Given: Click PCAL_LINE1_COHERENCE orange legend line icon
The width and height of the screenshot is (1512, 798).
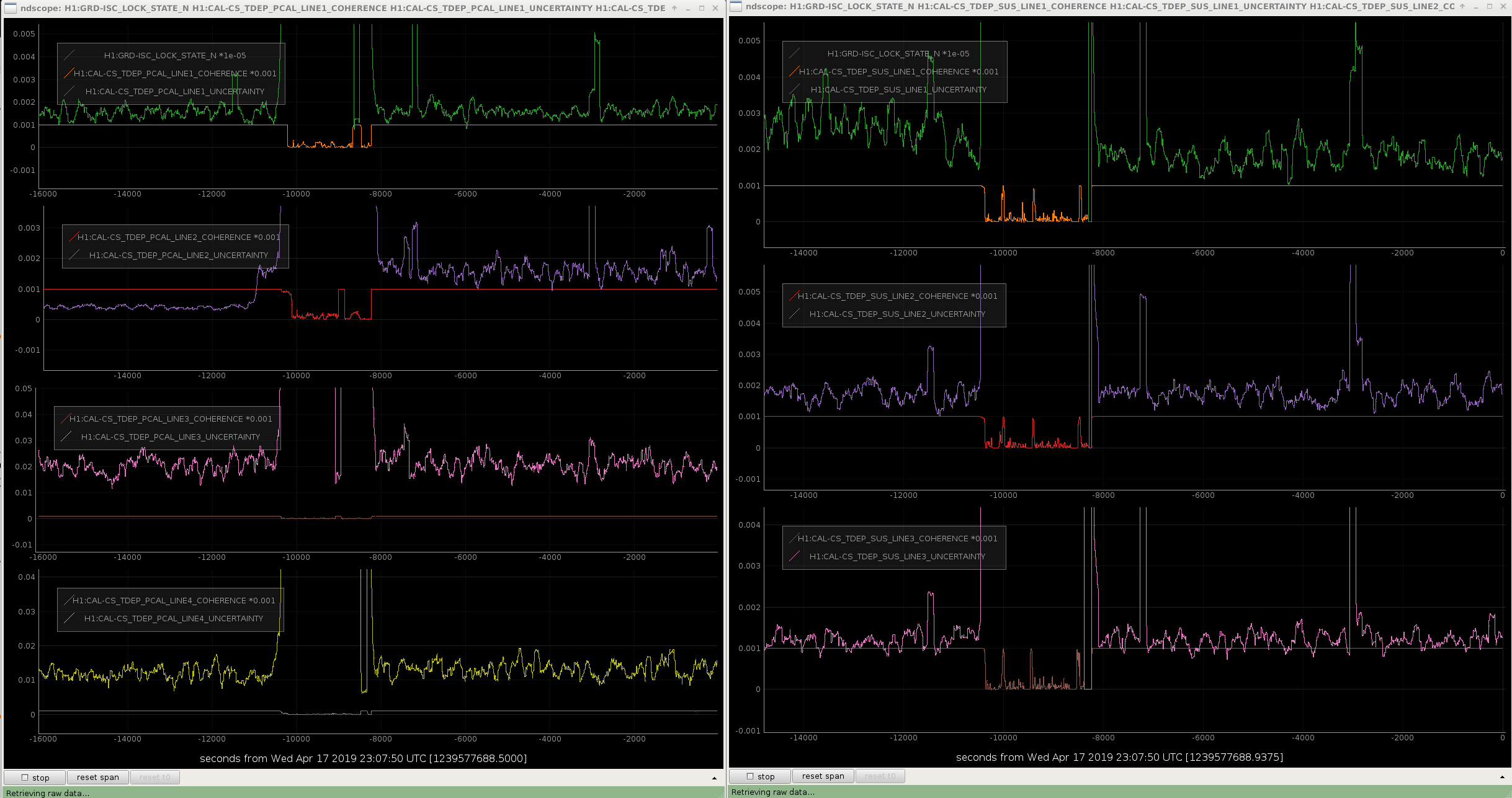Looking at the screenshot, I should [69, 73].
